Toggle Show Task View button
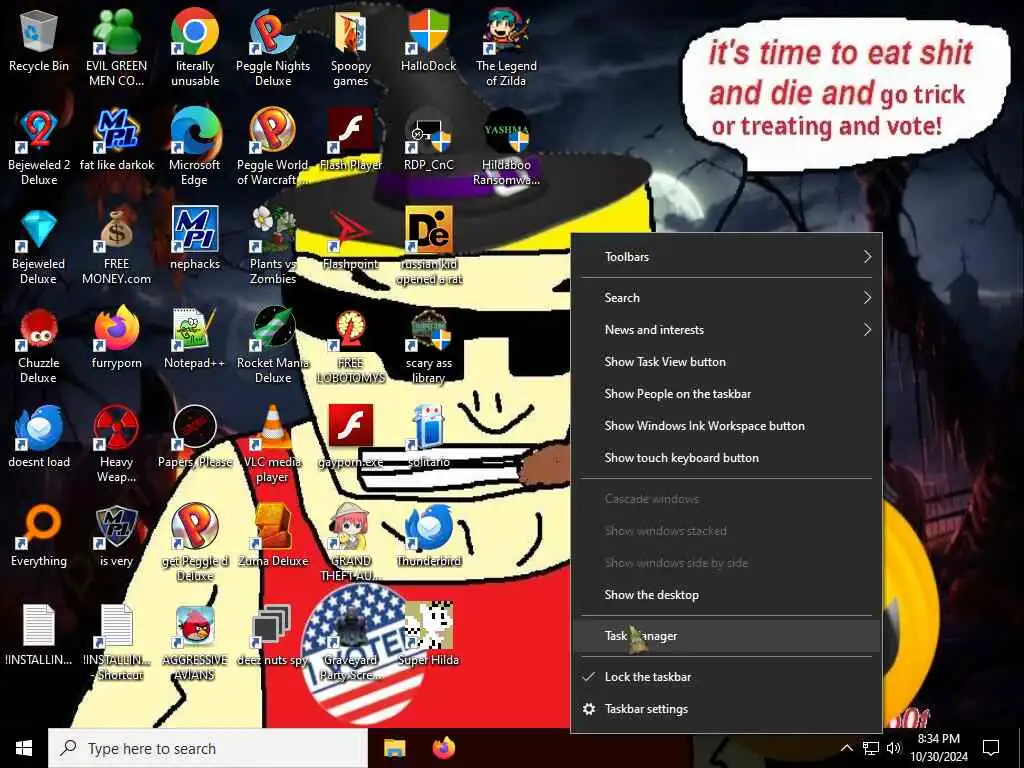 point(726,361)
